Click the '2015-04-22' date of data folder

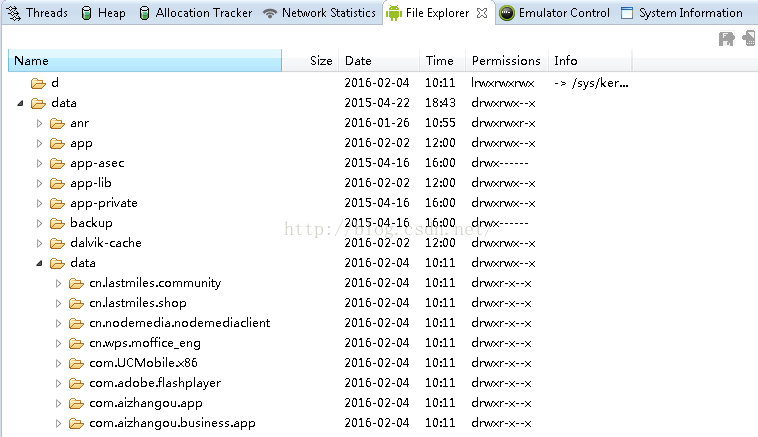377,103
